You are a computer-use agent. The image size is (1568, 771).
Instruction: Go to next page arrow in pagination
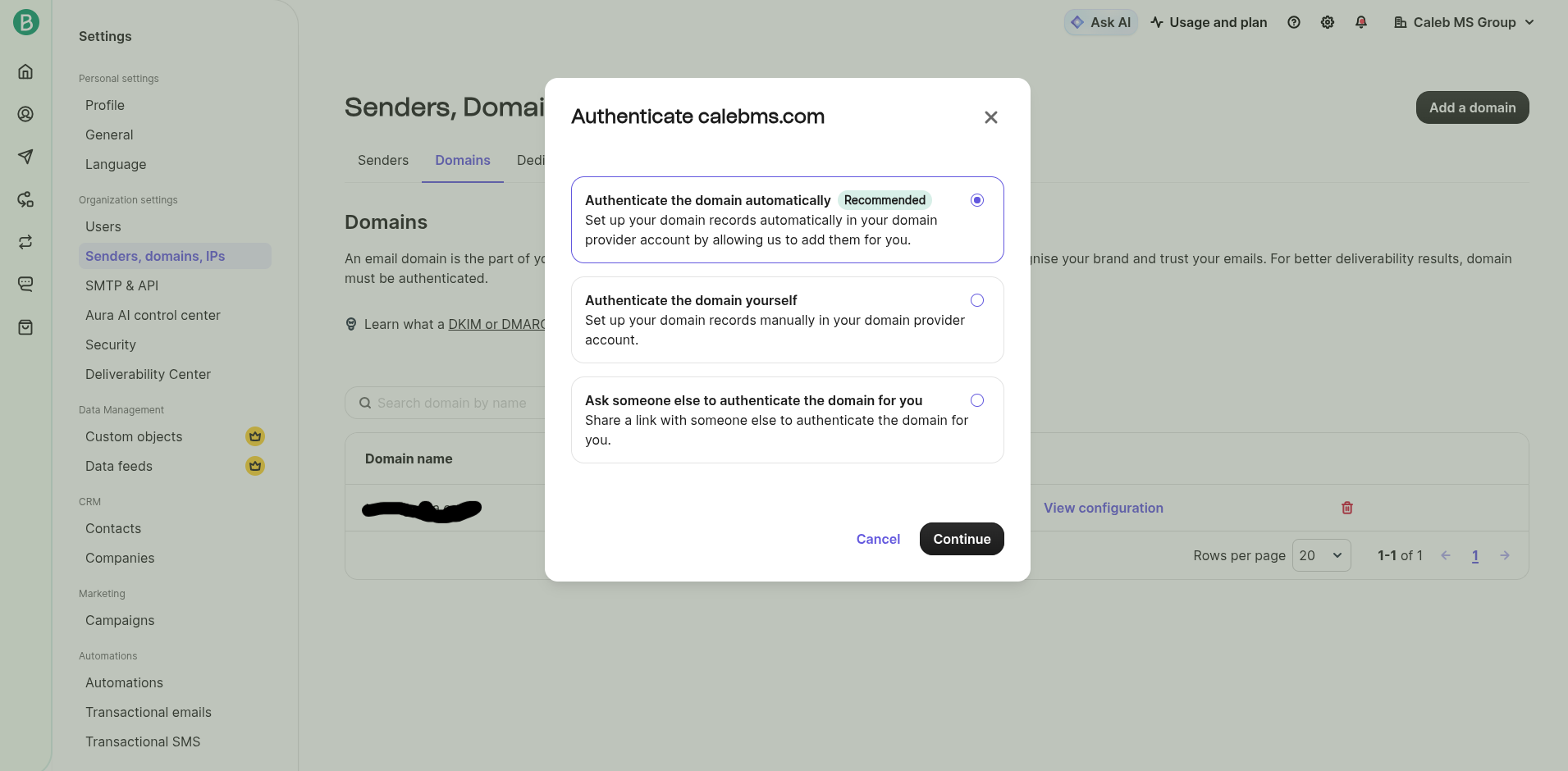[1505, 555]
